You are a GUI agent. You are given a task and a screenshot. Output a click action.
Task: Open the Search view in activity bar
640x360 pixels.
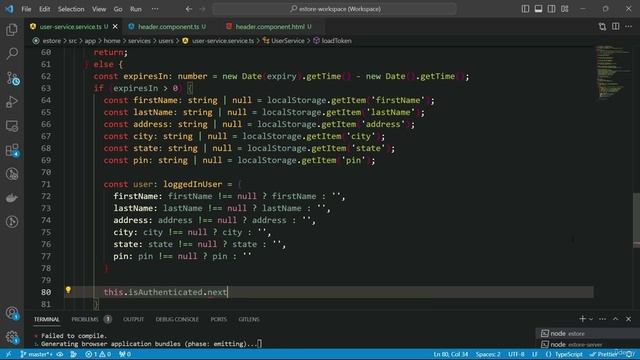pyautogui.click(x=12, y=53)
